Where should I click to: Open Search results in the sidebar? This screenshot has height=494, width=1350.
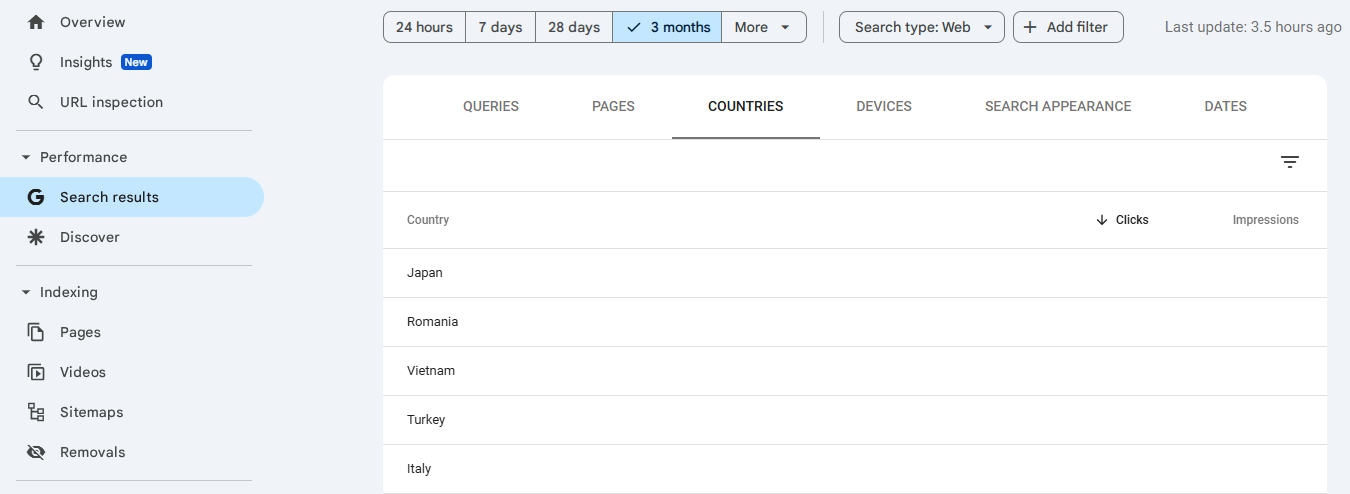pos(132,197)
